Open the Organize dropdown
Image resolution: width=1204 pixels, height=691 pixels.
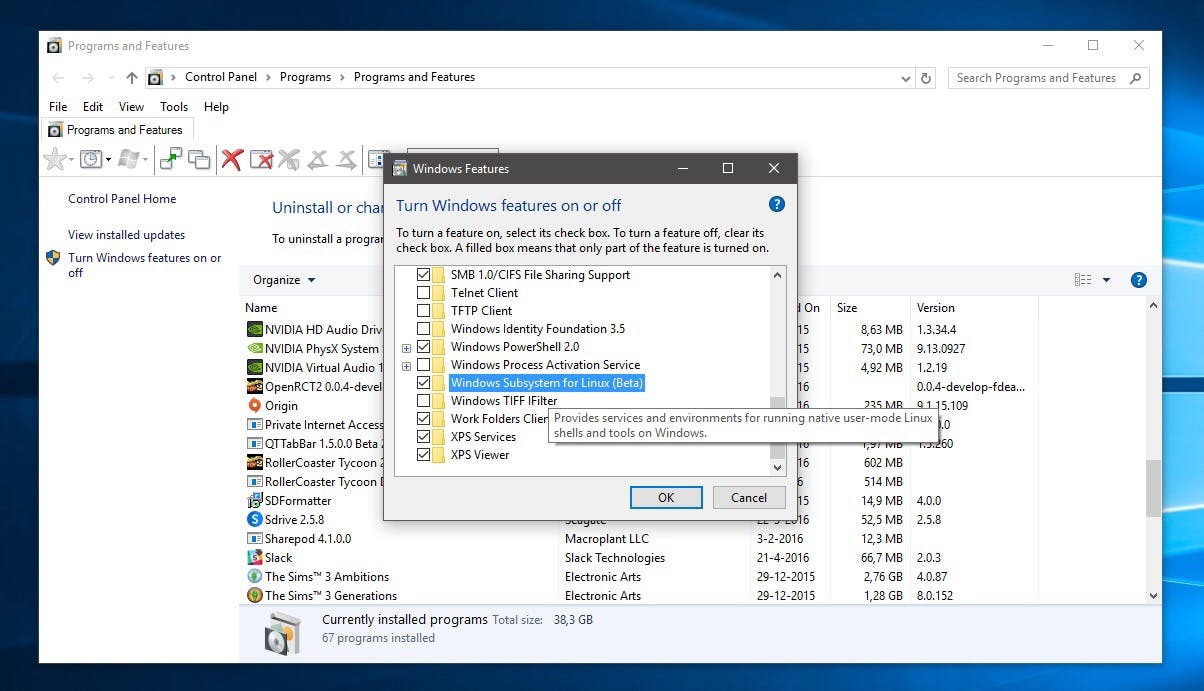(x=284, y=280)
